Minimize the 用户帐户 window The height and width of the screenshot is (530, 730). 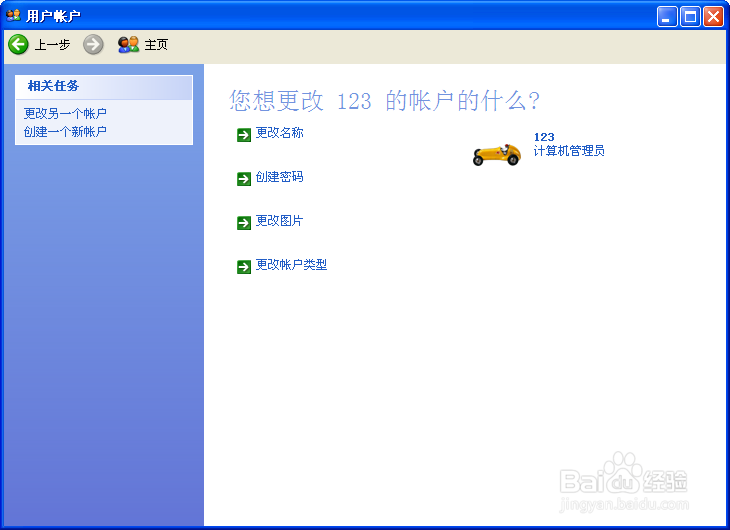coord(667,17)
